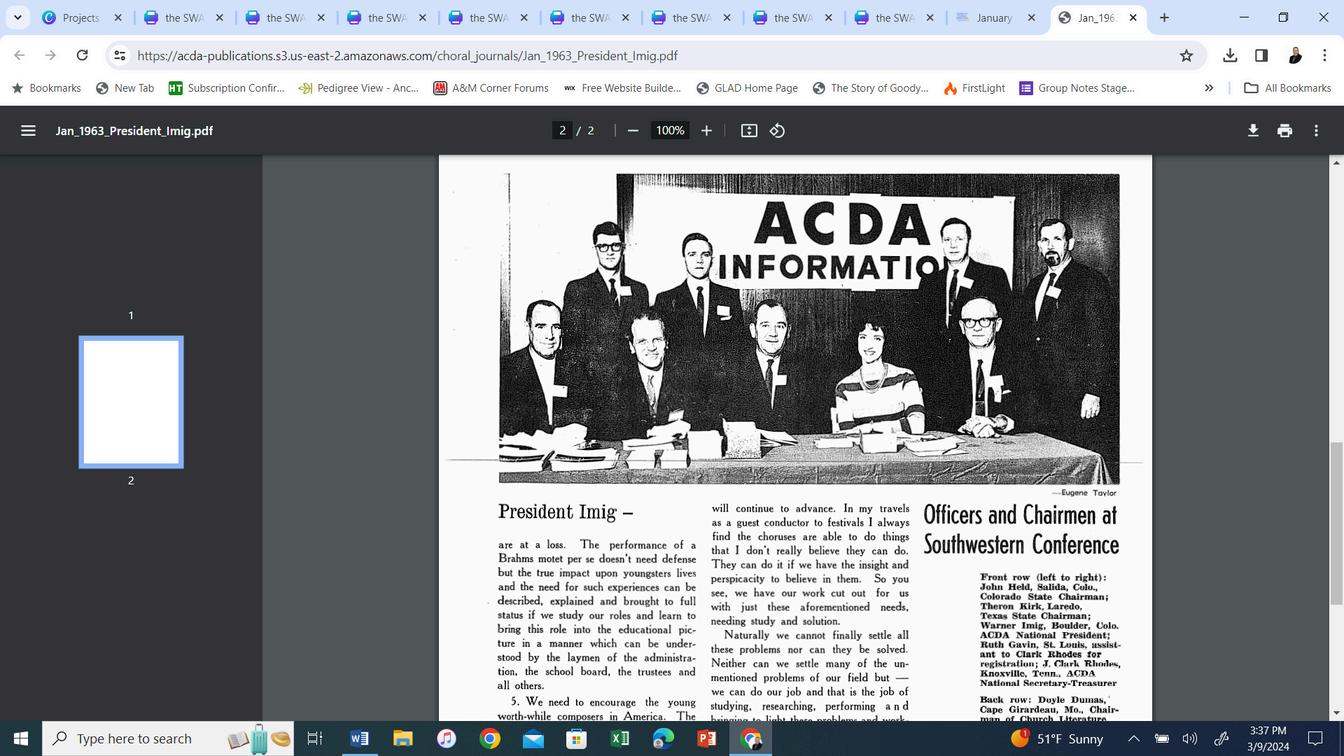This screenshot has height=756, width=1344.
Task: Open the Free Website Builder bookmark
Action: [622, 88]
